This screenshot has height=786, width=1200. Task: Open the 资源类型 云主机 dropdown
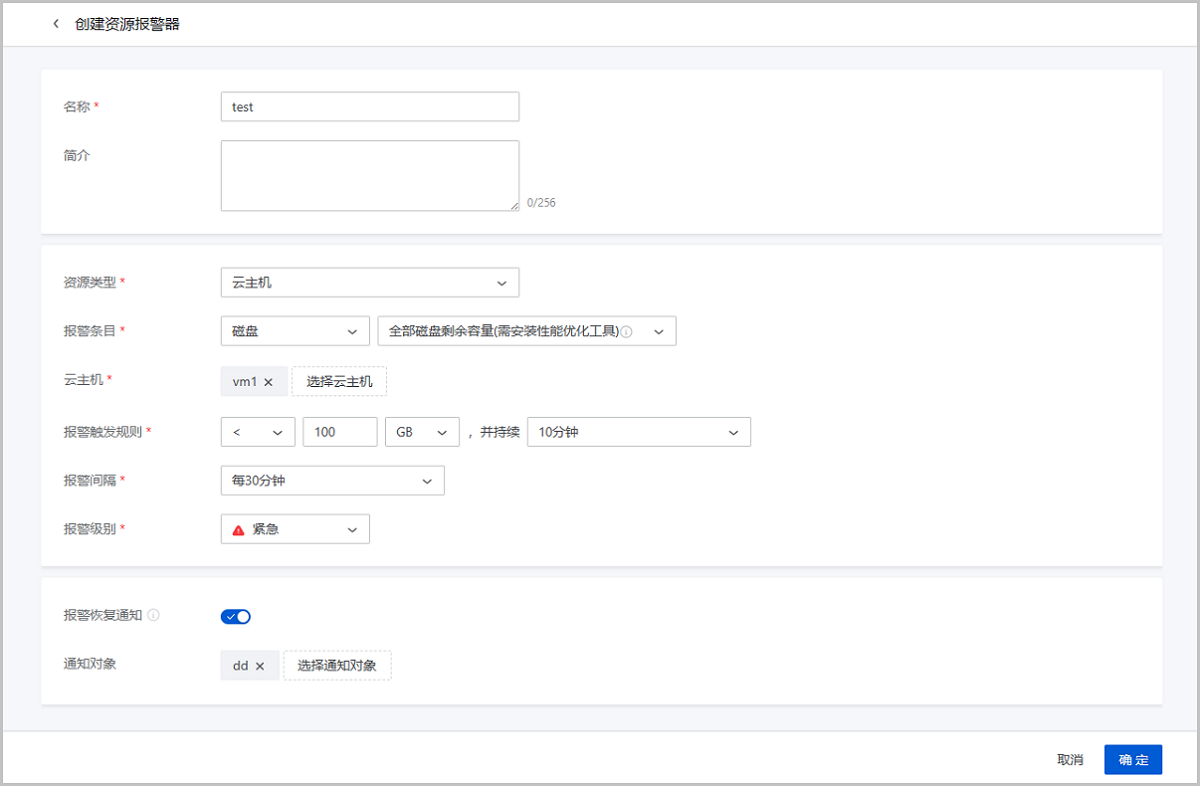(369, 283)
